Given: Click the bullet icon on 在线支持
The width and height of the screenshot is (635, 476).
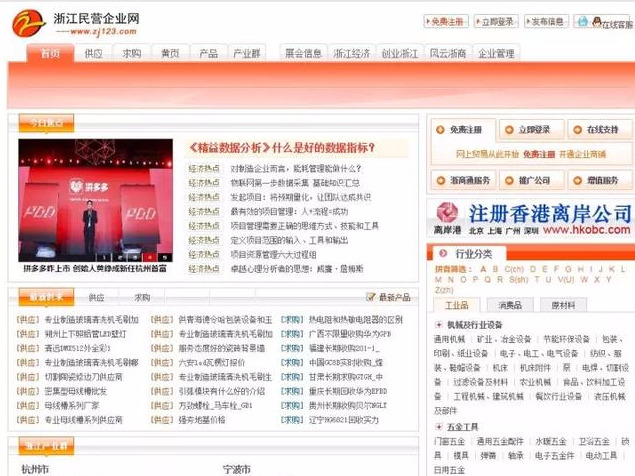Looking at the screenshot, I should [x=577, y=130].
